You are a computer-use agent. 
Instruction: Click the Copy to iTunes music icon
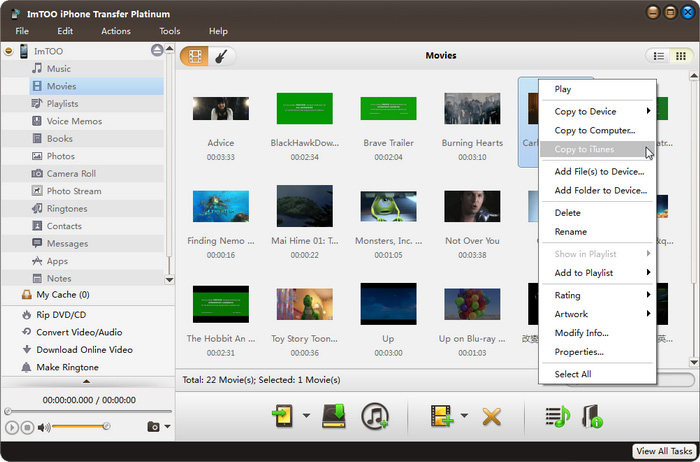pyautogui.click(x=375, y=416)
